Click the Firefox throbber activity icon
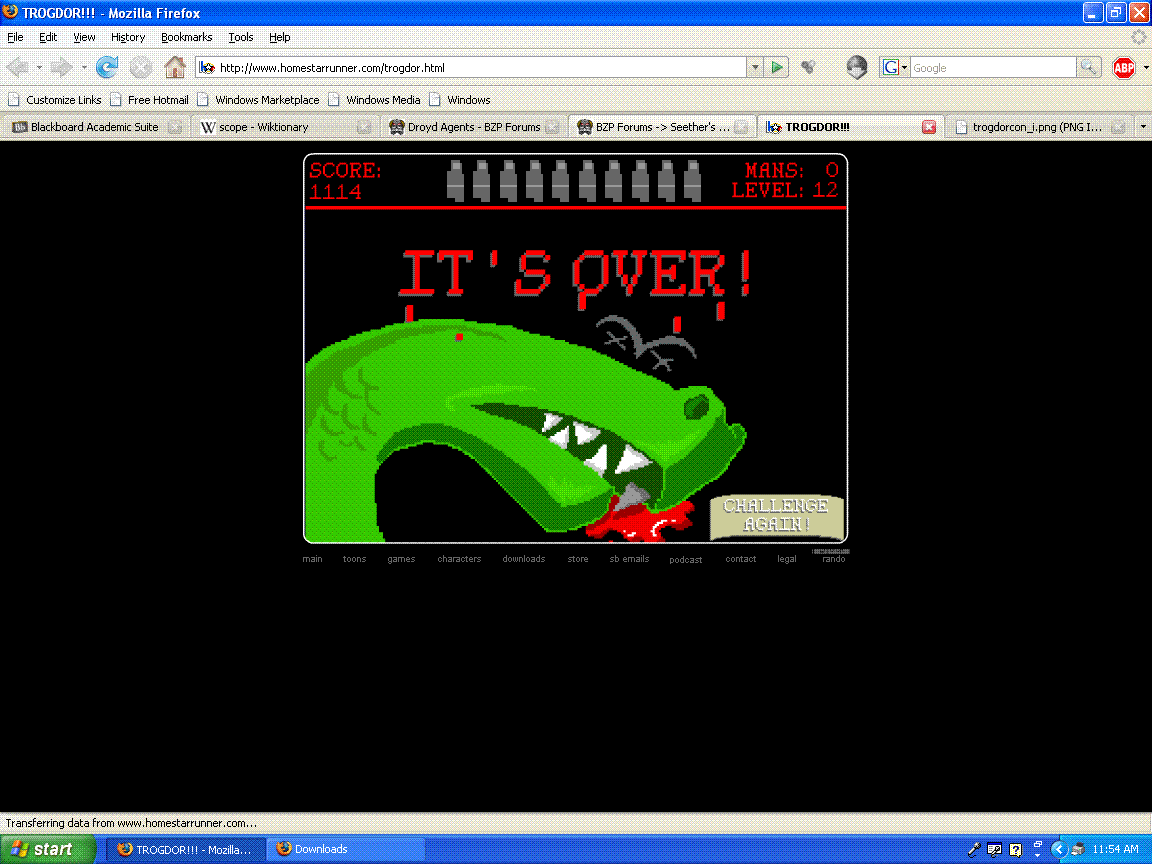This screenshot has height=864, width=1152. point(1139,37)
